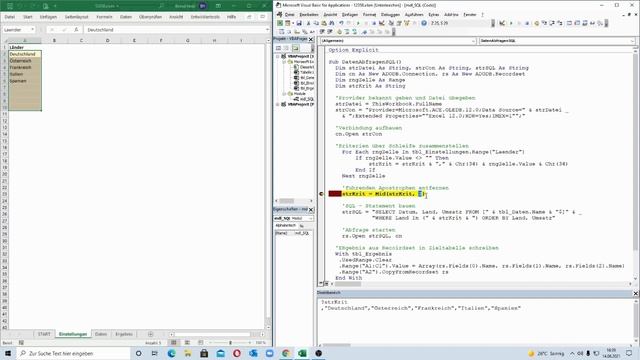This screenshot has height=360, width=640.
Task: Click View Code icon in Project explorer
Action: pos(279,48)
